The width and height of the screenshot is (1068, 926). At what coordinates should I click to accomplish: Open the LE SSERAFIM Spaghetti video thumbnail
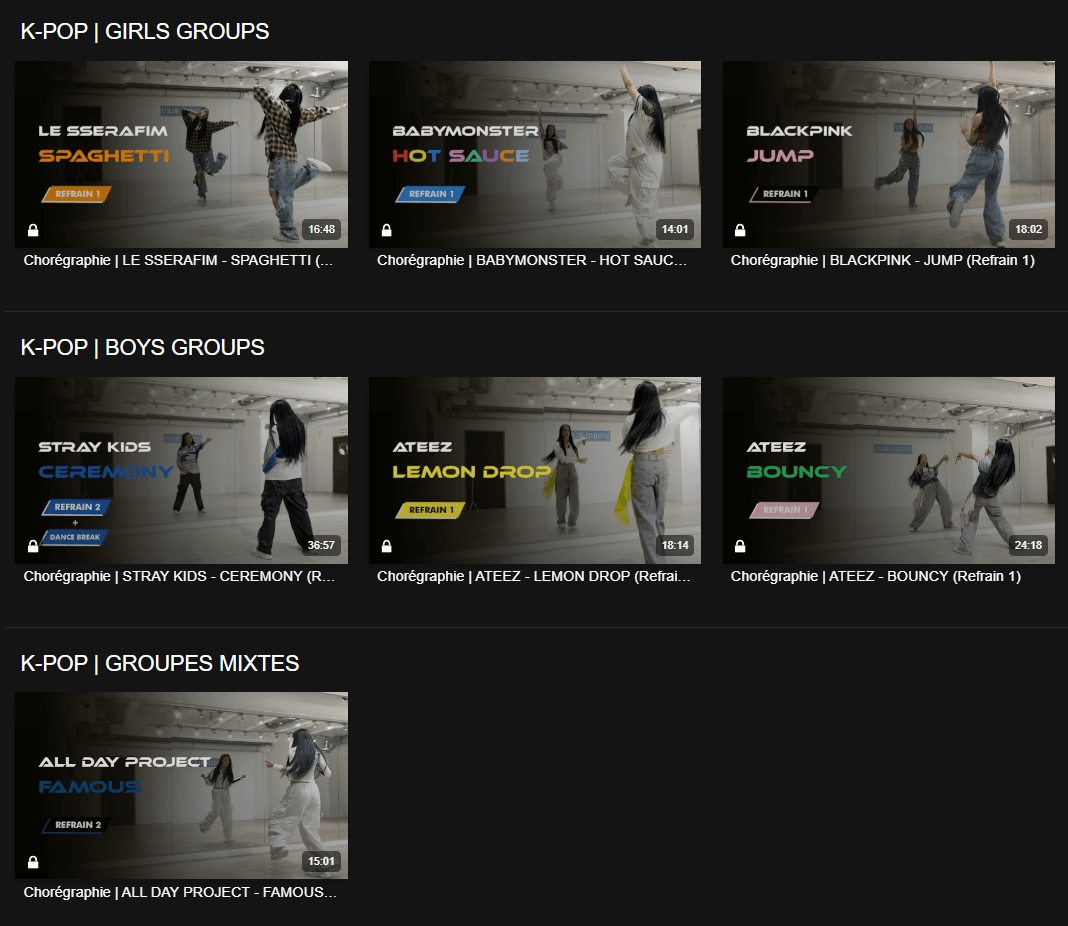(x=182, y=154)
